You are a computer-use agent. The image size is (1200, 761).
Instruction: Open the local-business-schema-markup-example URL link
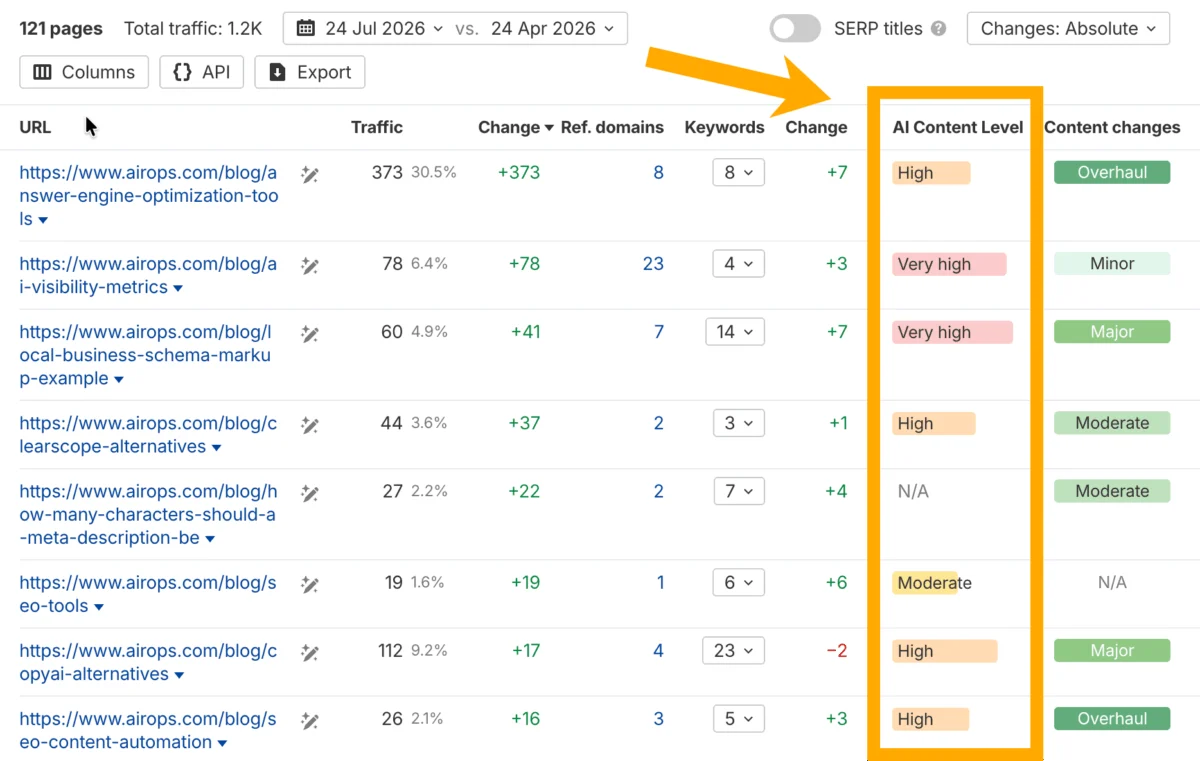pos(147,355)
